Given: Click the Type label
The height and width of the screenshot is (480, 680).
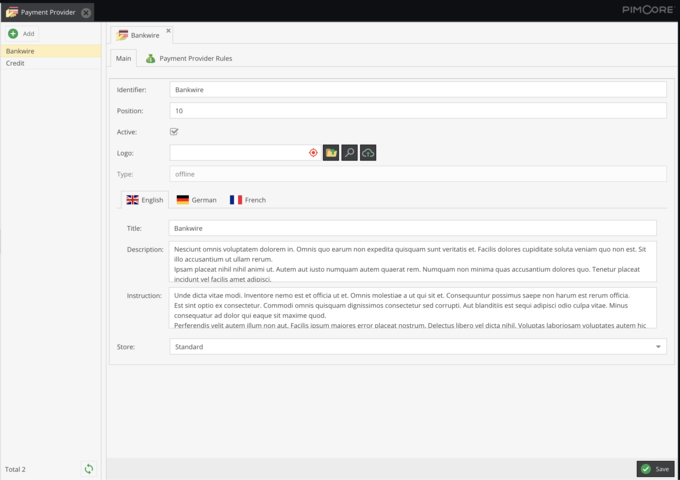Looking at the screenshot, I should click(124, 174).
